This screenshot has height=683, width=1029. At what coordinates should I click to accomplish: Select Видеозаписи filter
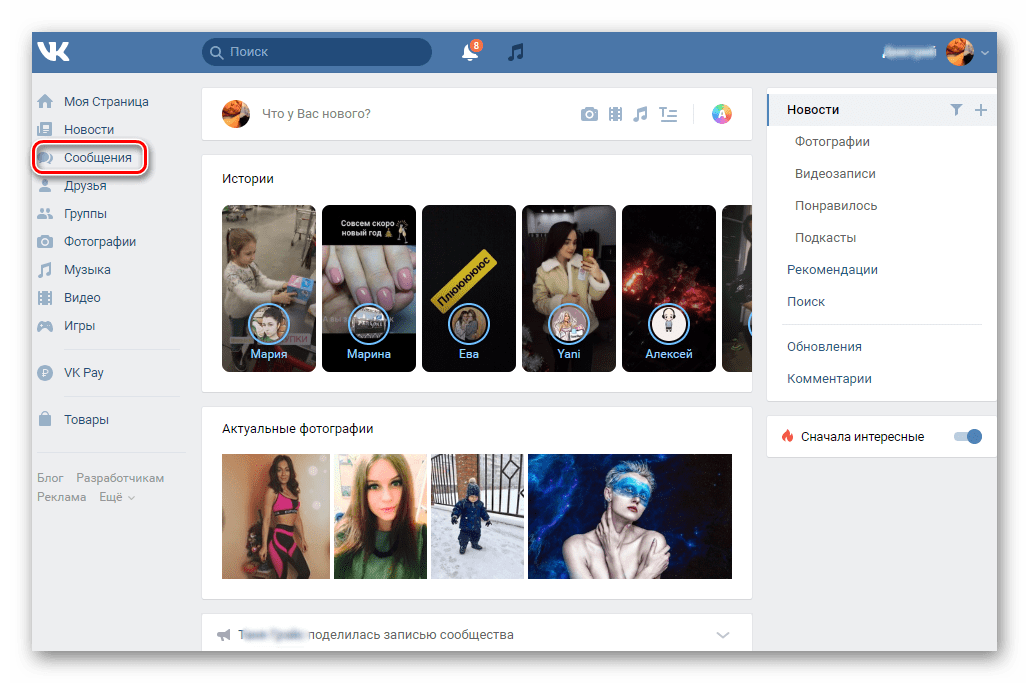pyautogui.click(x=835, y=174)
